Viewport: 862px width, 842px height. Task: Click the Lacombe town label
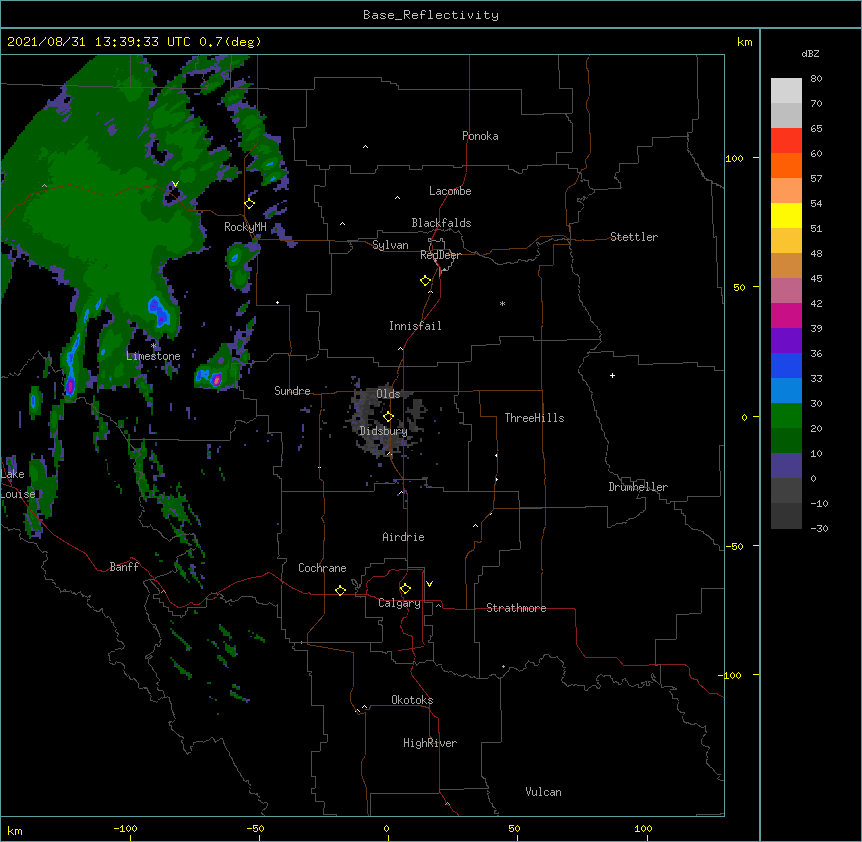450,191
